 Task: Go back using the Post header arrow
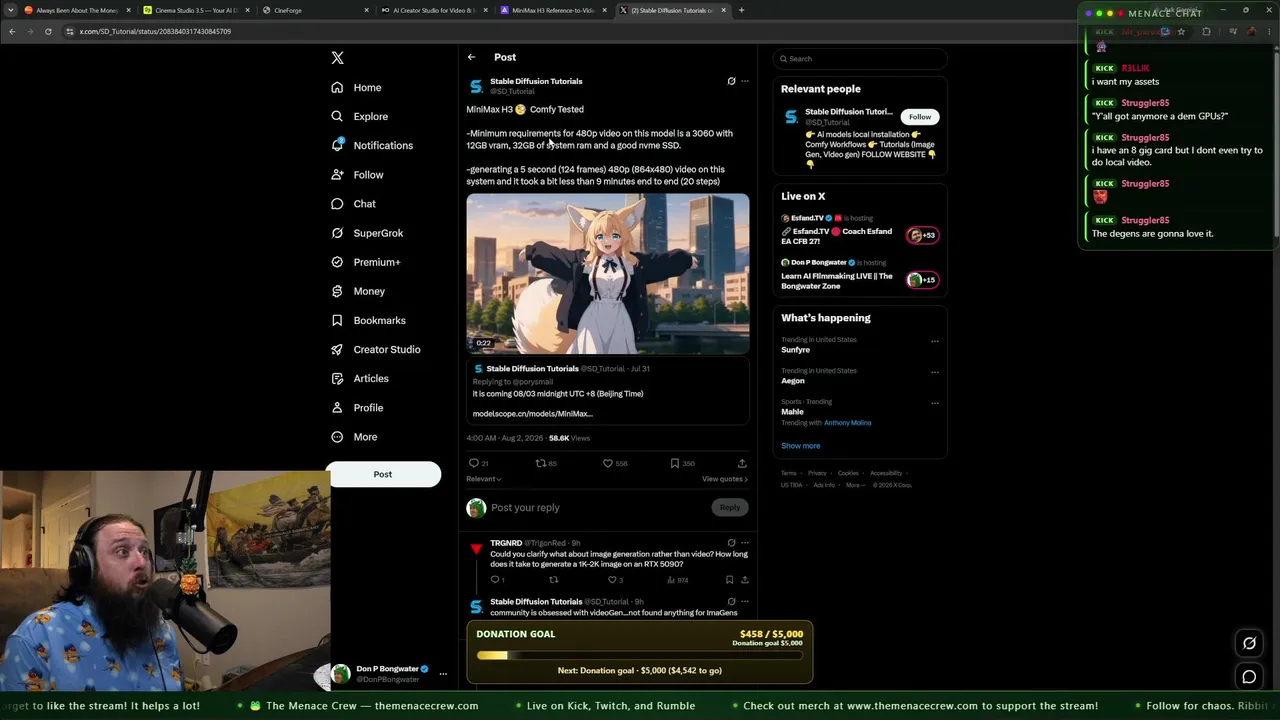[472, 57]
